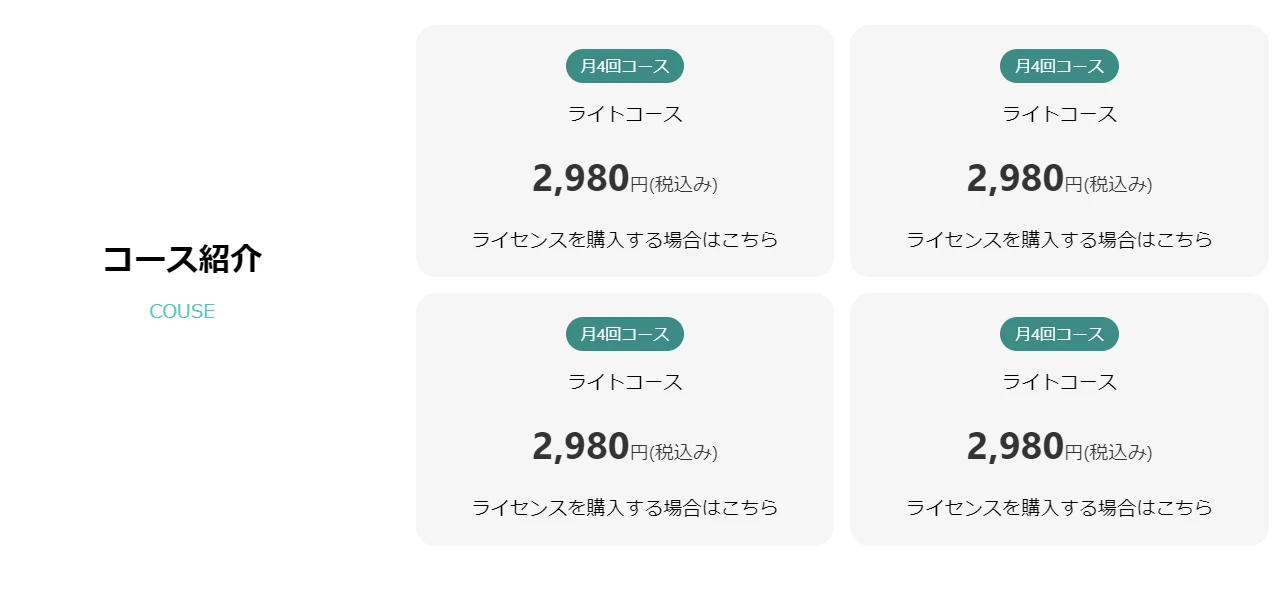Open the license purchase link in bottom-left card
Screen dimensions: 1285x603
click(x=624, y=508)
